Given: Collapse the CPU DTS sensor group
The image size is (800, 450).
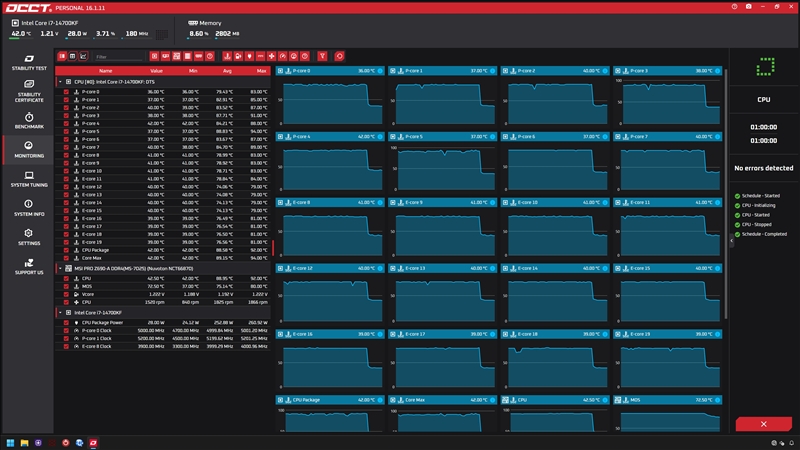Looking at the screenshot, I should point(60,82).
